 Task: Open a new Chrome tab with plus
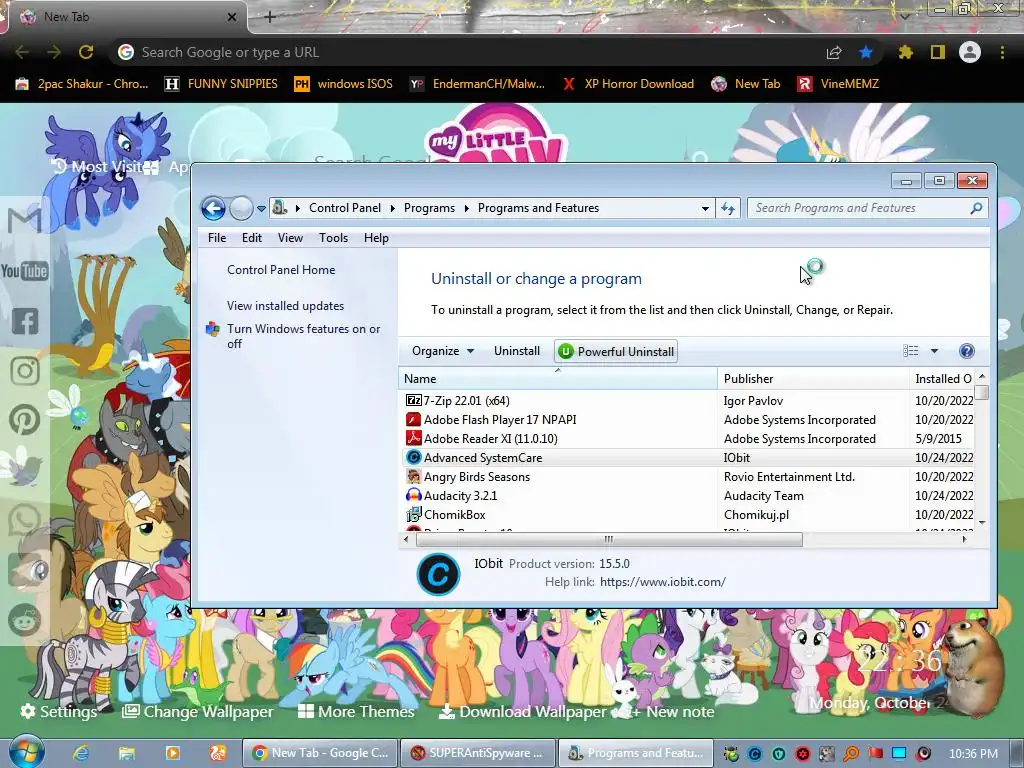270,17
